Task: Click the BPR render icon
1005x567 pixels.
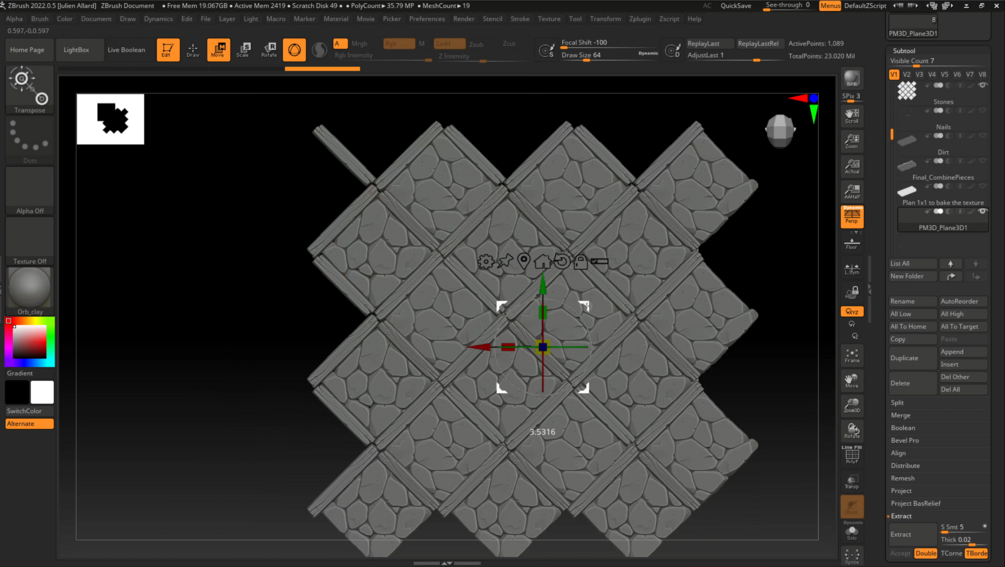Action: tap(852, 79)
